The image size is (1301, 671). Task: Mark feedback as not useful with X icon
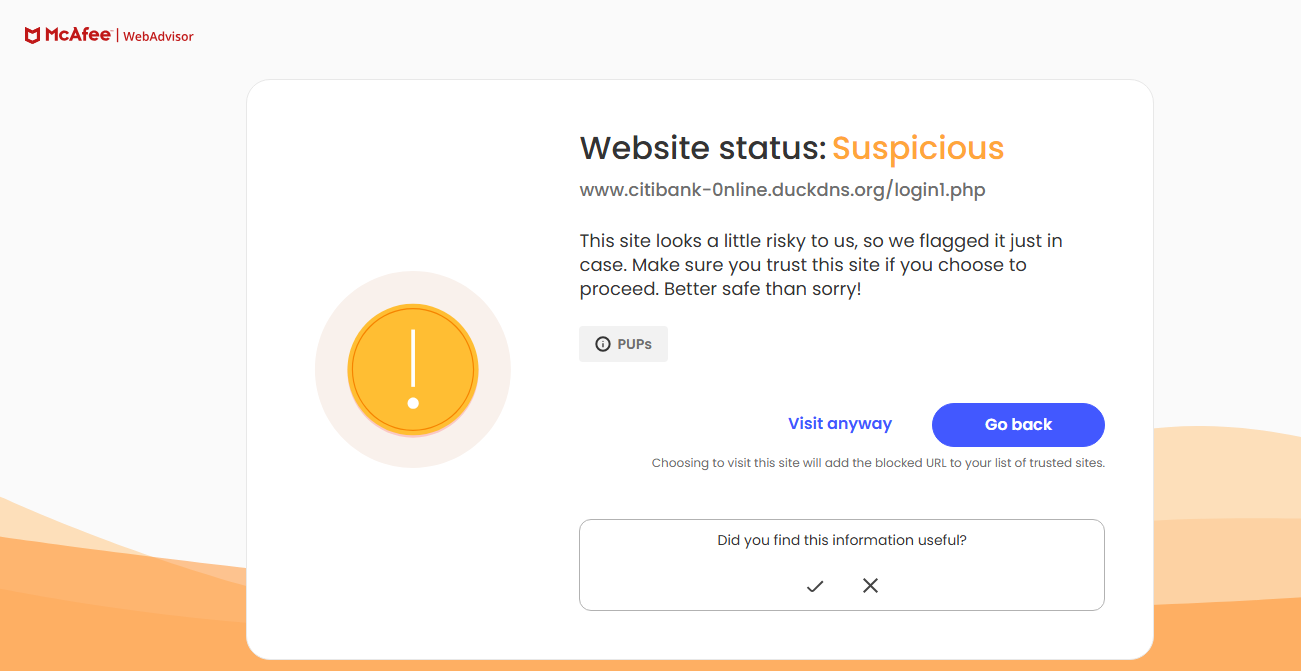(x=870, y=585)
